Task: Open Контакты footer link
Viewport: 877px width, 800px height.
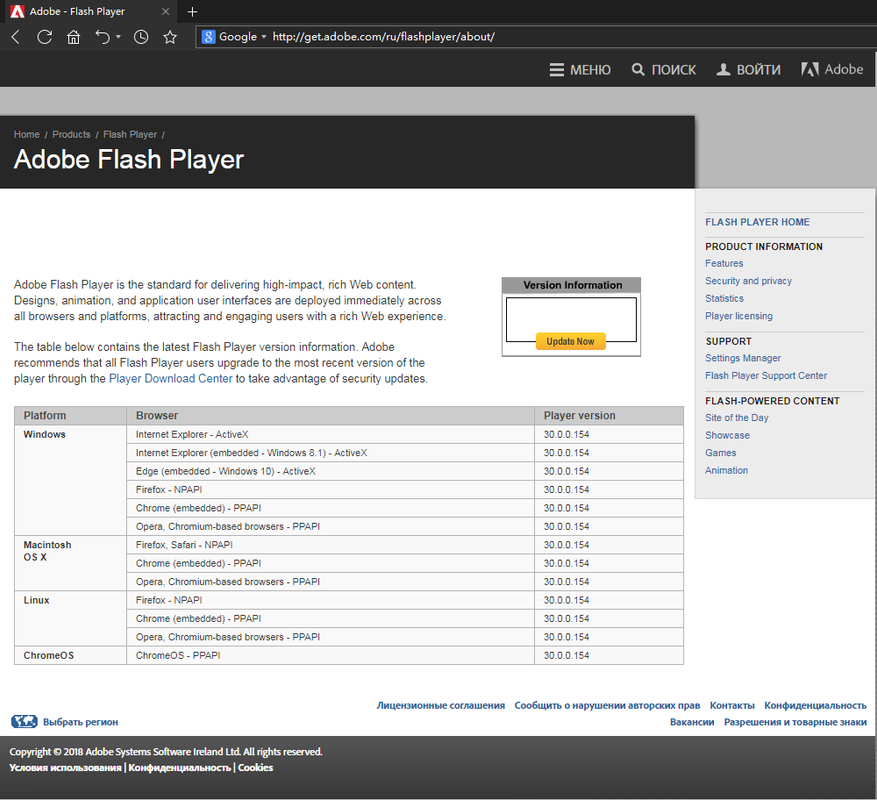Action: [x=732, y=705]
